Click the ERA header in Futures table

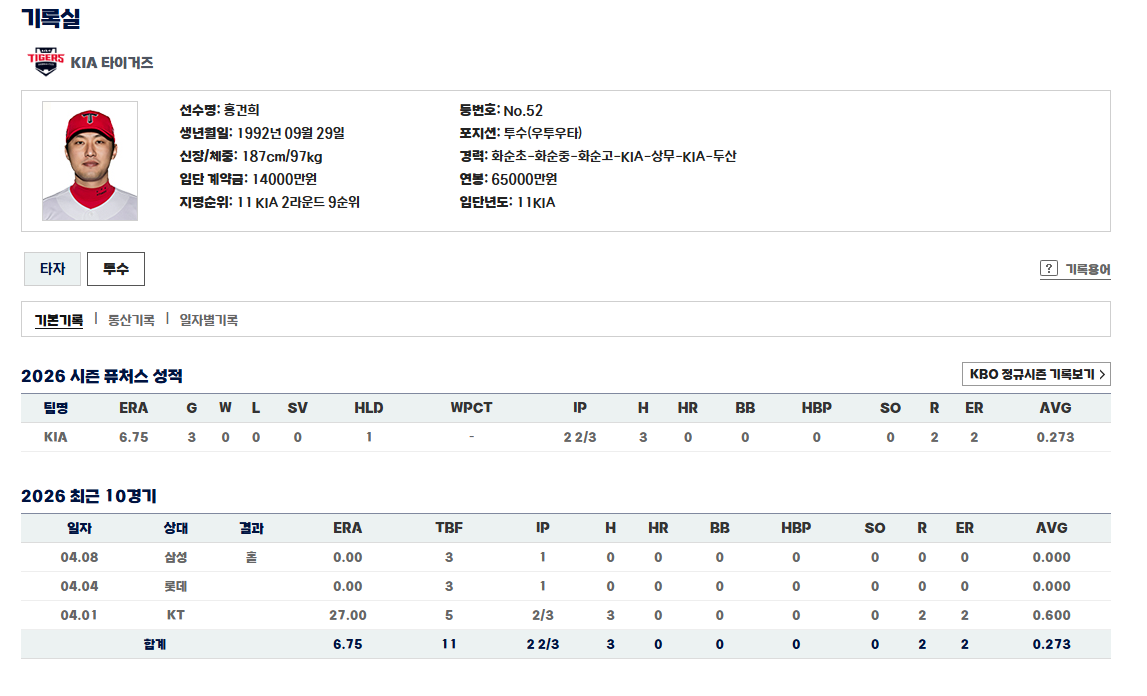tap(133, 408)
